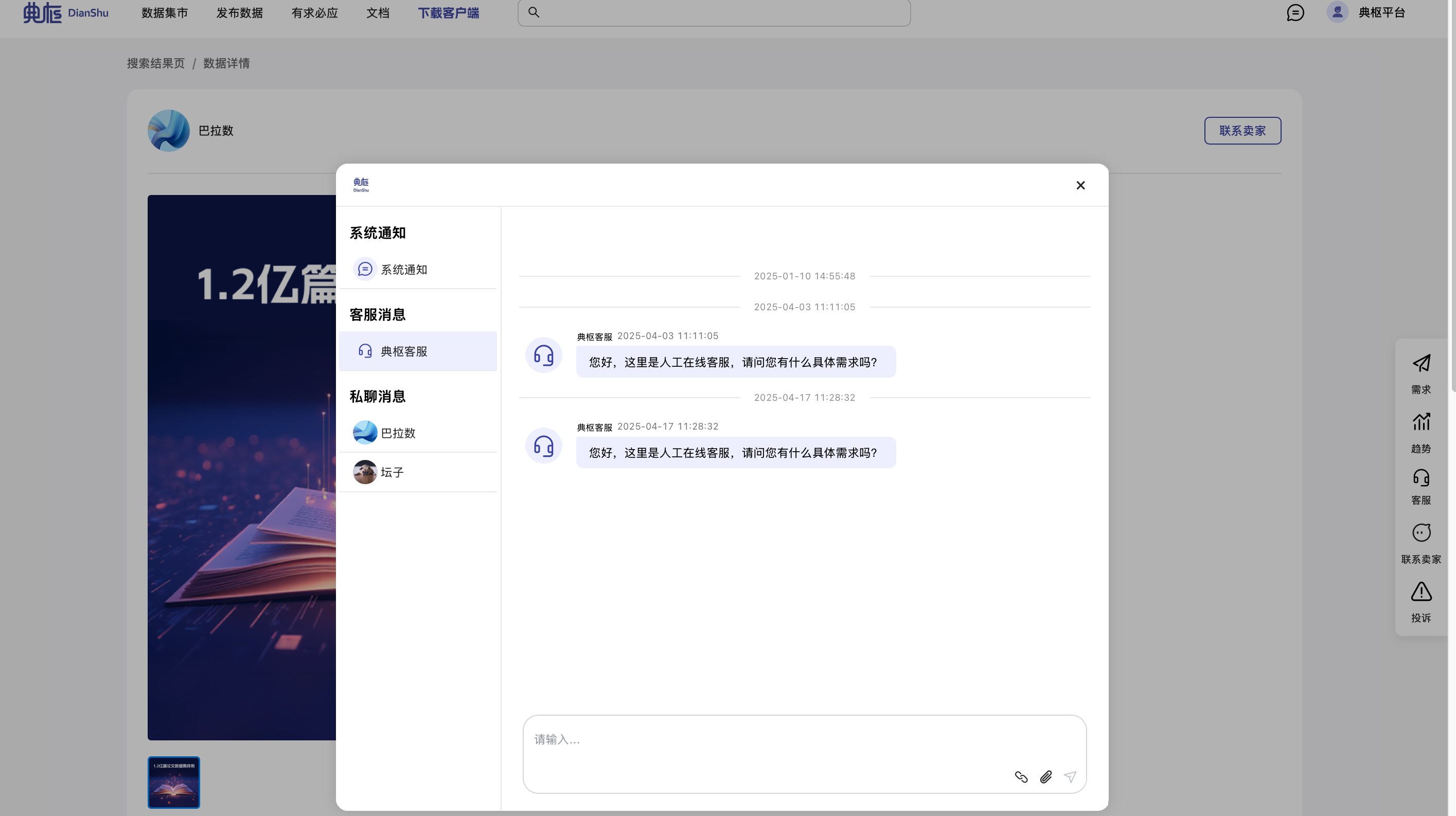Click the user avatar icon in header
Viewport: 1456px width, 816px height.
coord(1337,12)
